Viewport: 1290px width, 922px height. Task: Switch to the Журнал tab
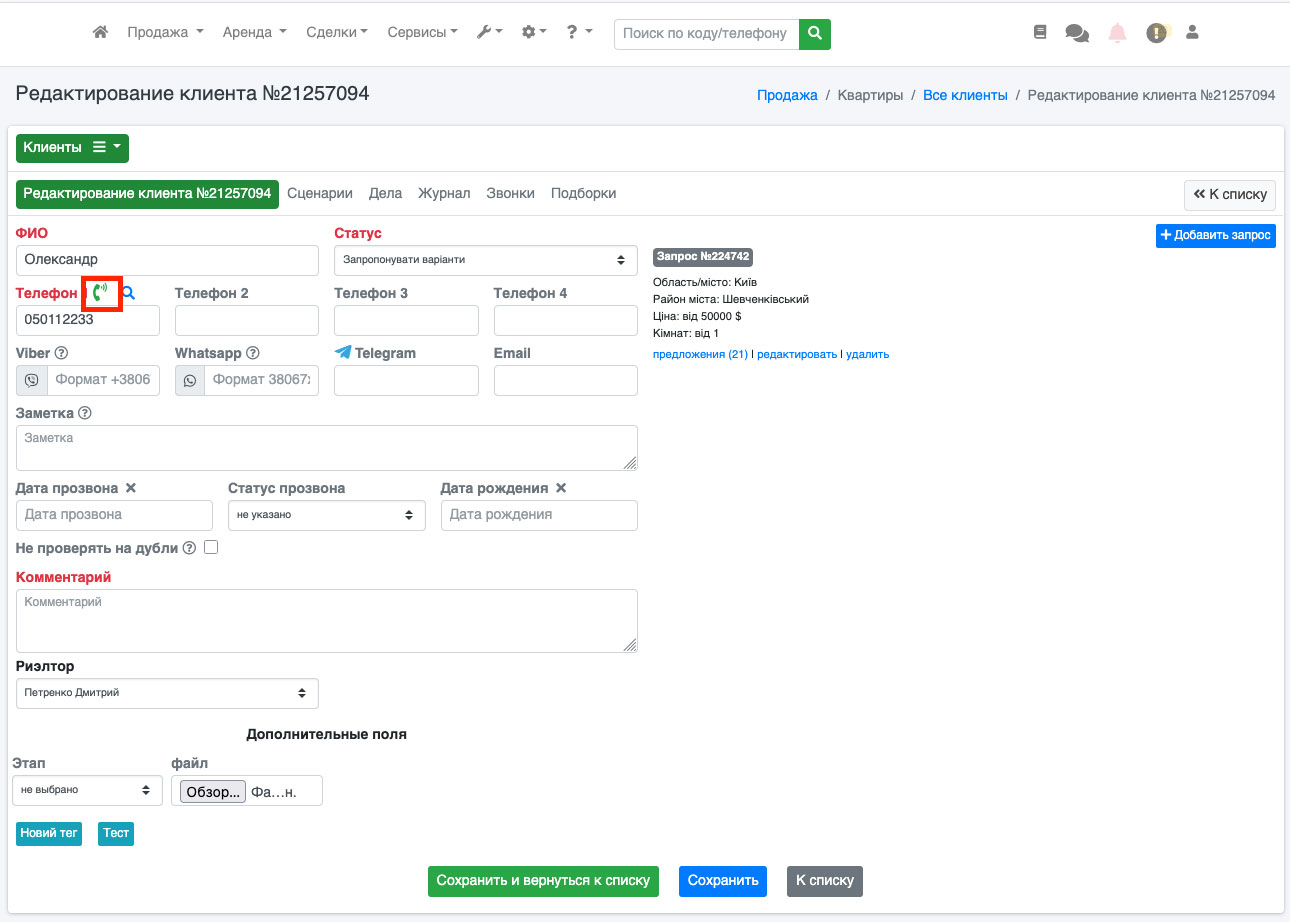tap(444, 193)
